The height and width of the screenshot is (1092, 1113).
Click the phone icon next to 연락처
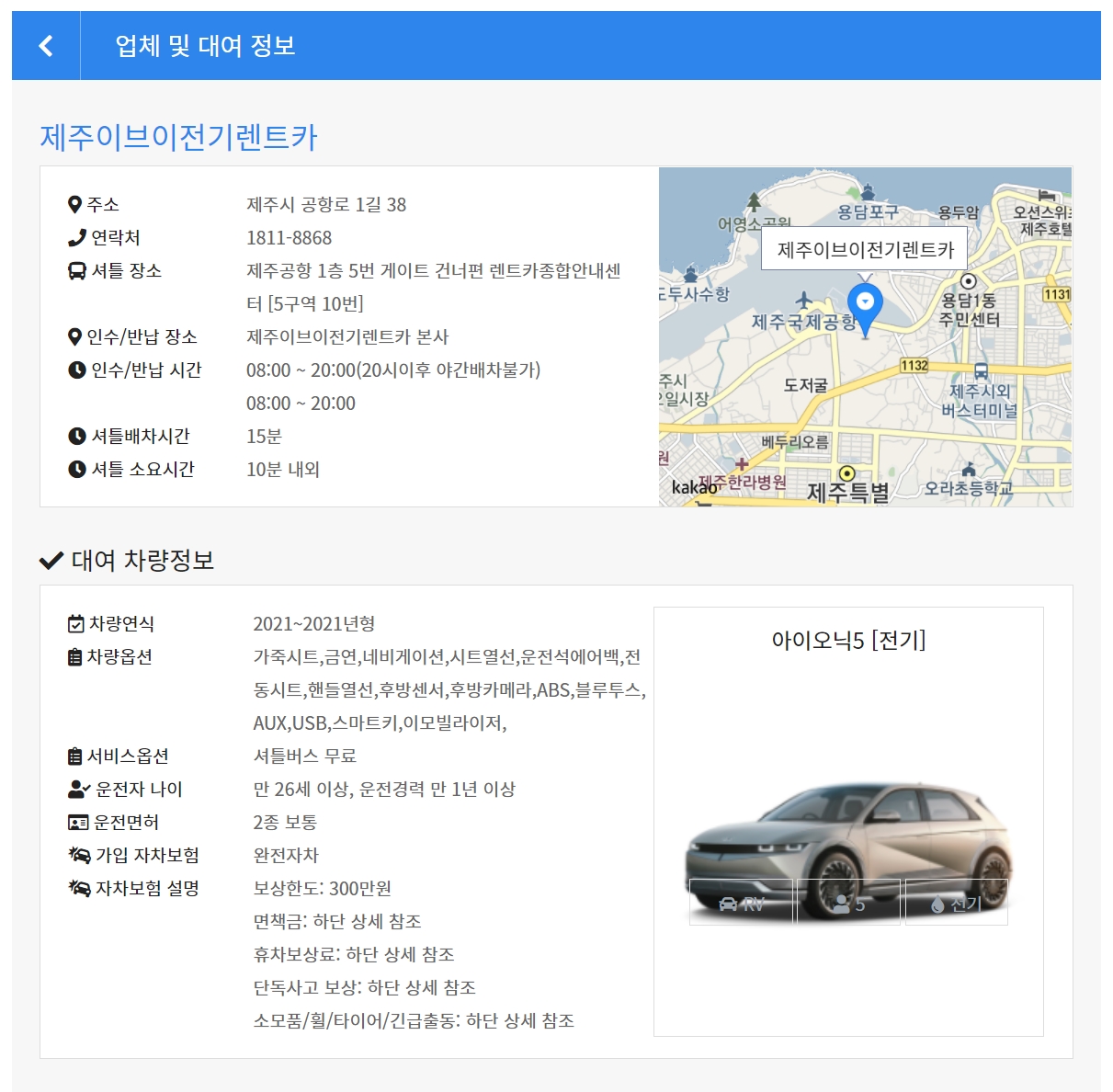(x=78, y=237)
